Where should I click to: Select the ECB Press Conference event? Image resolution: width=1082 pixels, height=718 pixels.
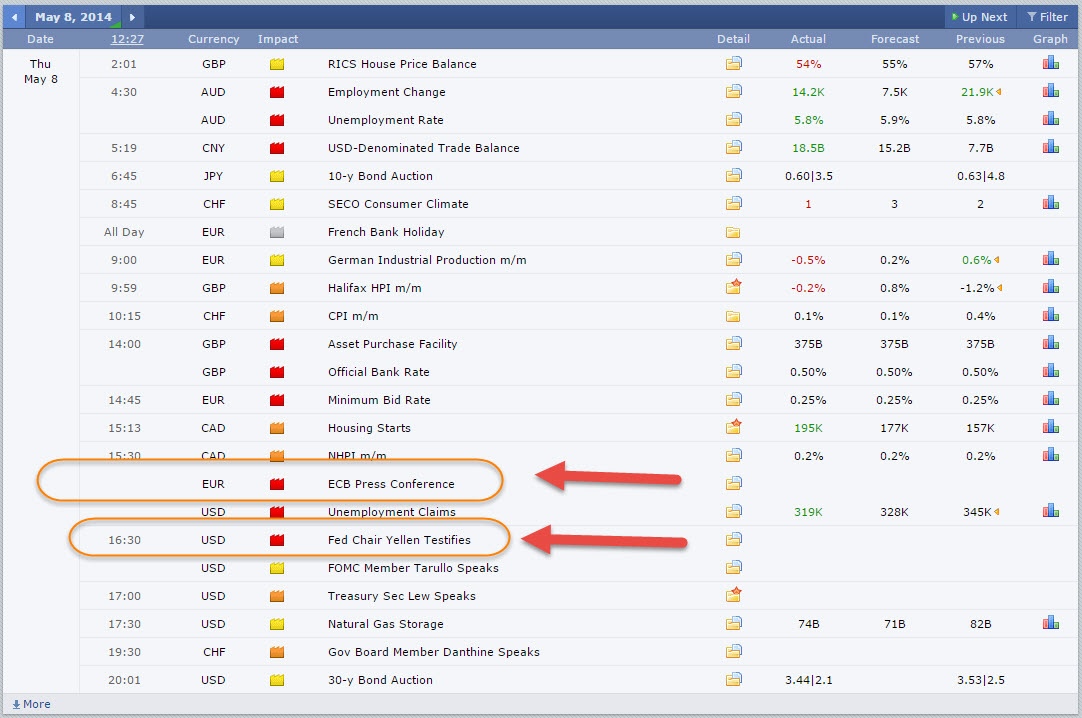point(391,484)
